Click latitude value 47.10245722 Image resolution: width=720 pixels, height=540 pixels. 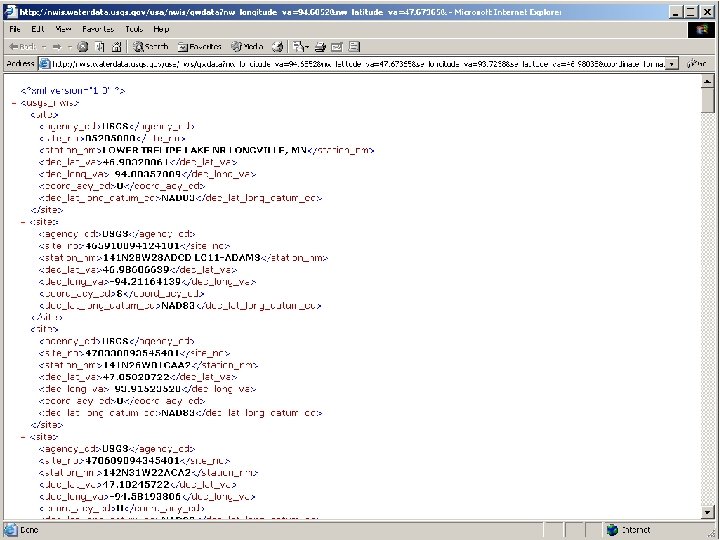135,484
